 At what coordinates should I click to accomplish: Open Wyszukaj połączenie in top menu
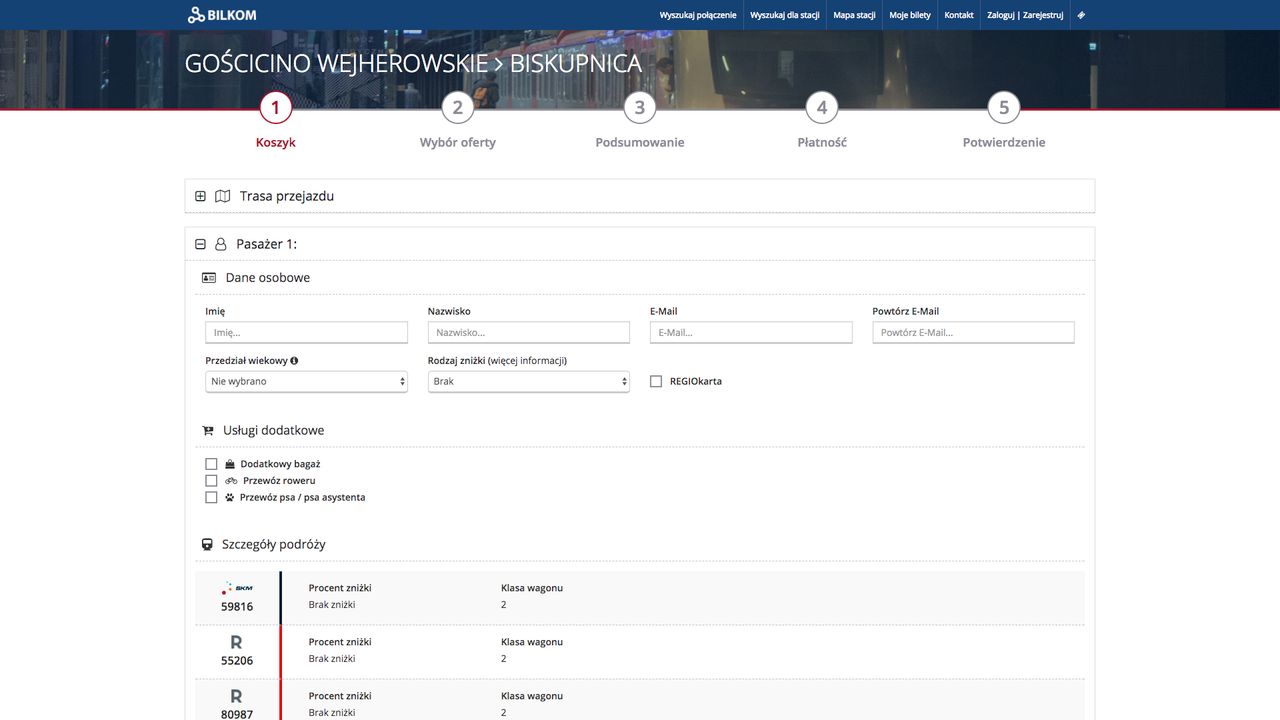tap(698, 15)
